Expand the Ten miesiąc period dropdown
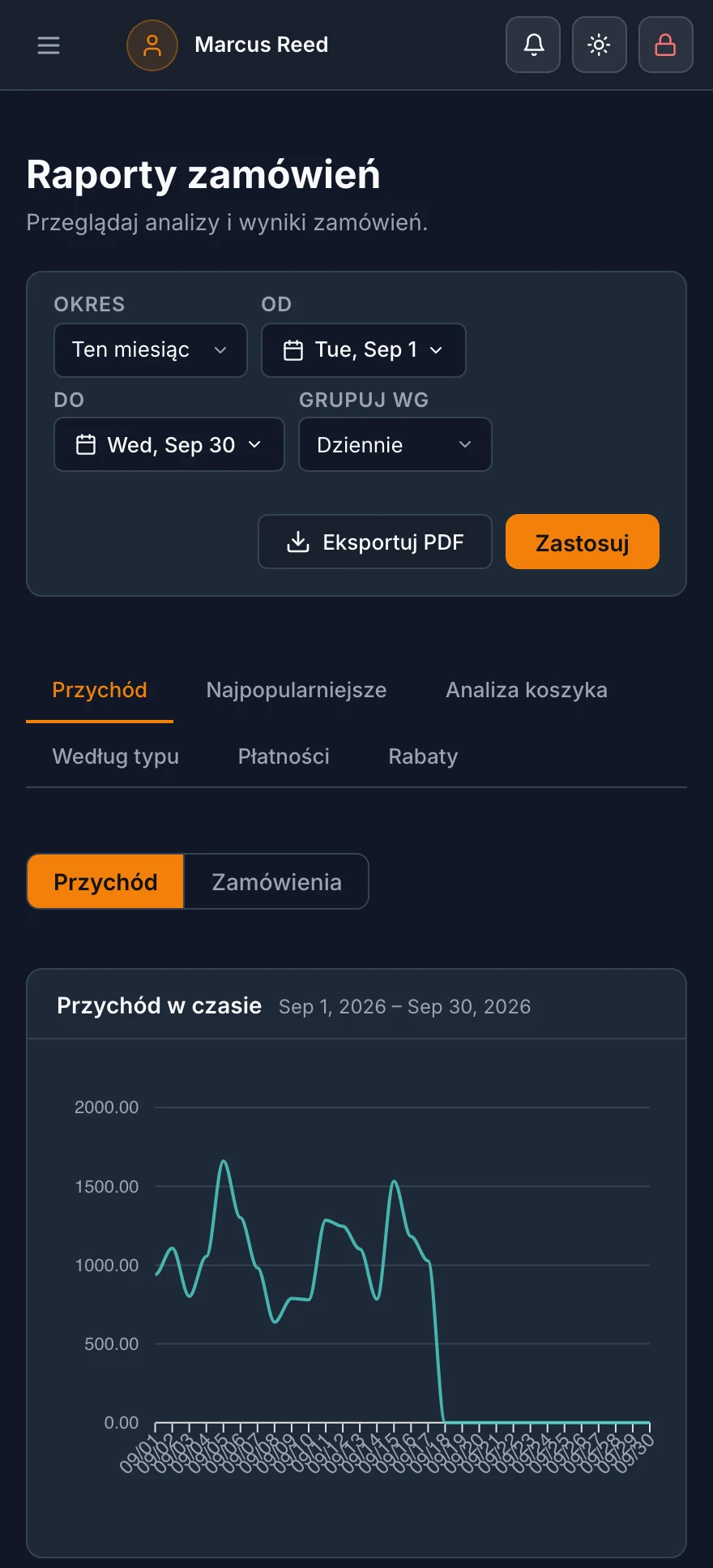Screen dimensions: 713x1568 point(151,350)
